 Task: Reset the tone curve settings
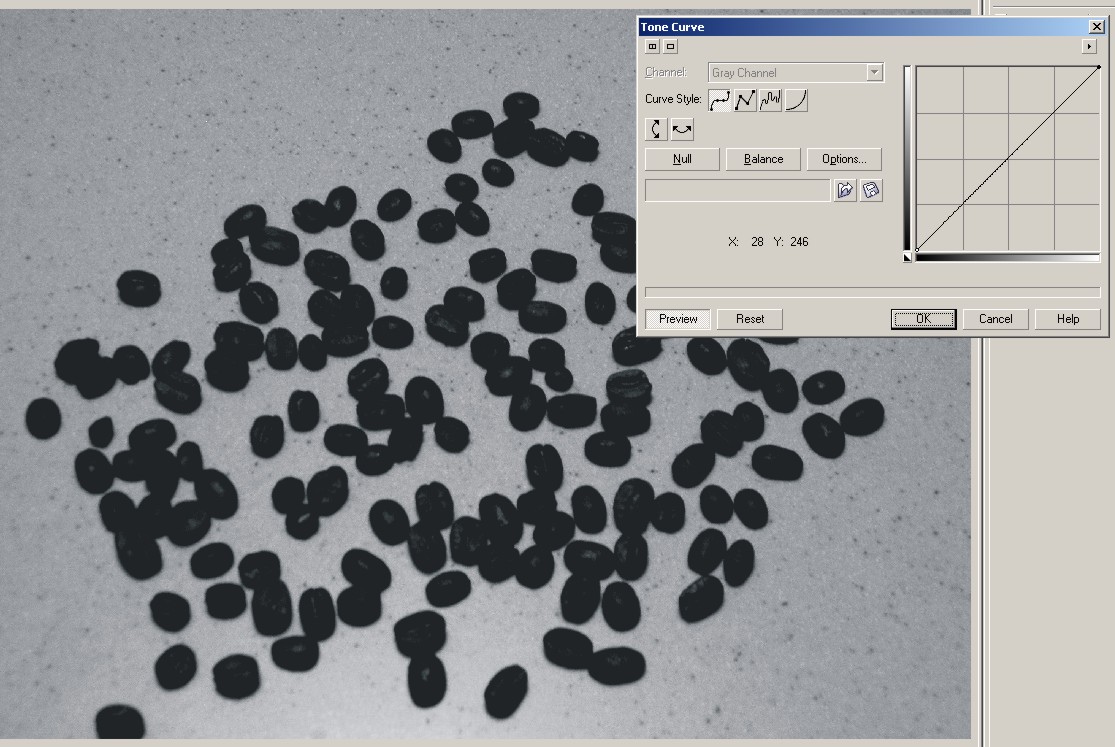(750, 319)
